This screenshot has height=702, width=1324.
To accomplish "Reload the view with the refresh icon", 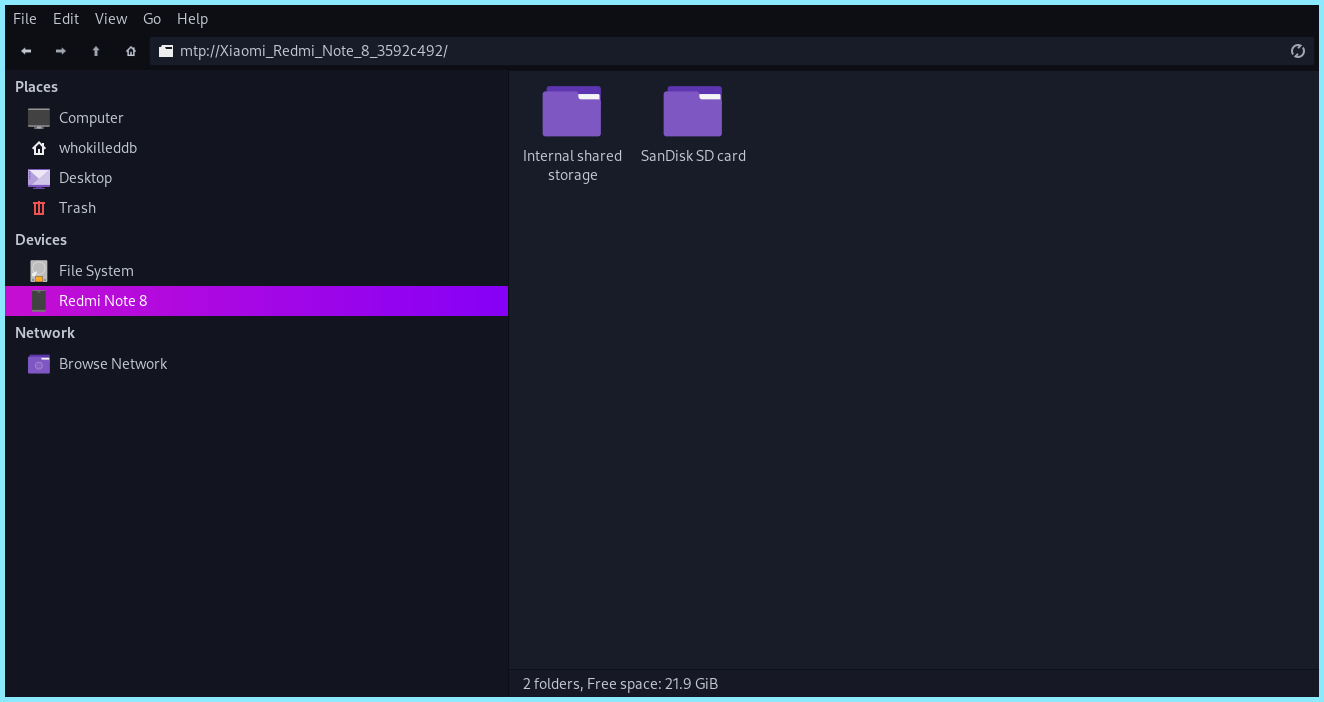I will (x=1297, y=50).
